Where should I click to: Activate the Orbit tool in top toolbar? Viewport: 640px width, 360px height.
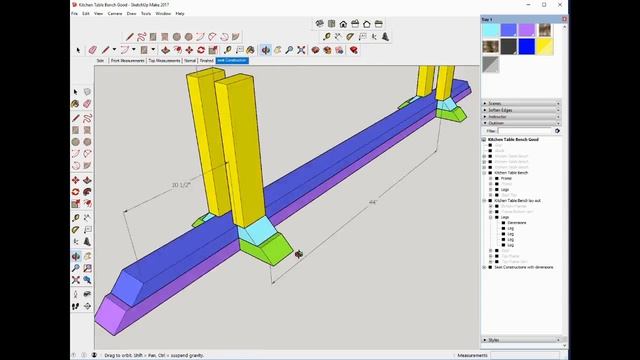click(266, 50)
